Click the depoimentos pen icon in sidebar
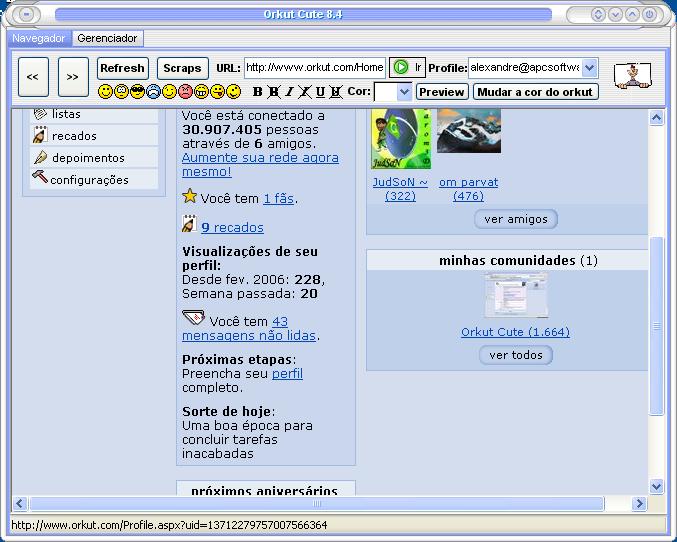 pyautogui.click(x=40, y=157)
